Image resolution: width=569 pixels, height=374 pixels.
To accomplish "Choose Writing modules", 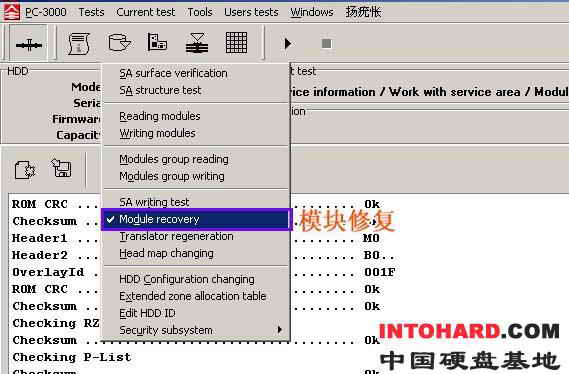I will coord(196,133).
